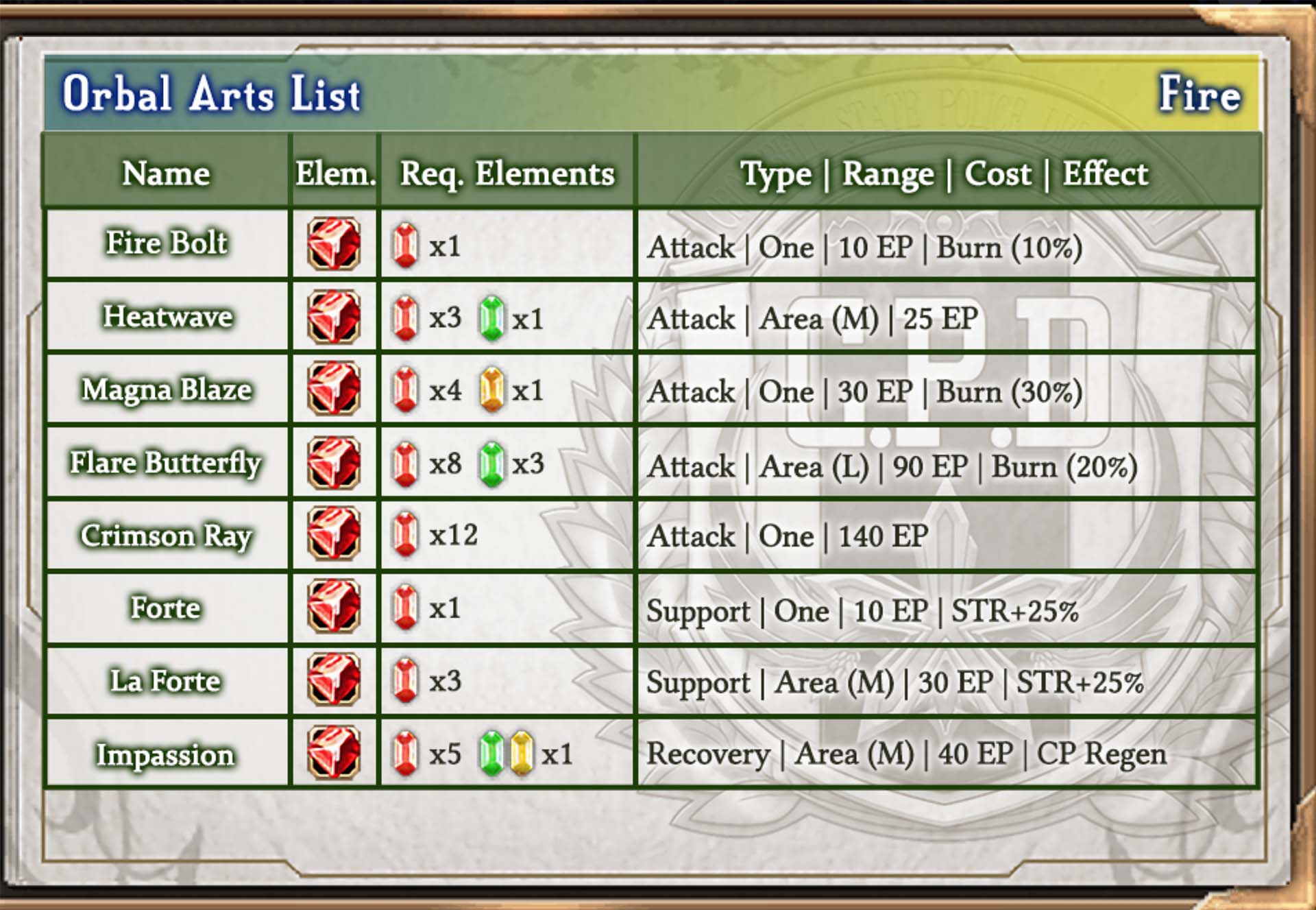Image resolution: width=1316 pixels, height=910 pixels.
Task: Click the Fire element icon in Heatwave row
Action: (334, 317)
